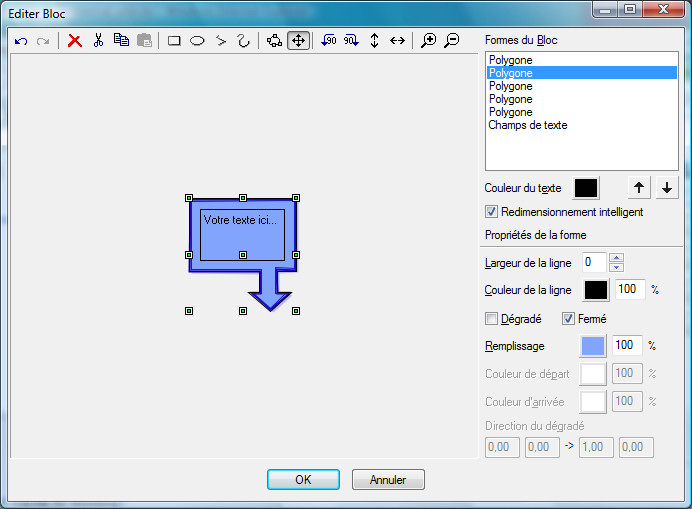Zoom in on the canvas

coord(428,41)
